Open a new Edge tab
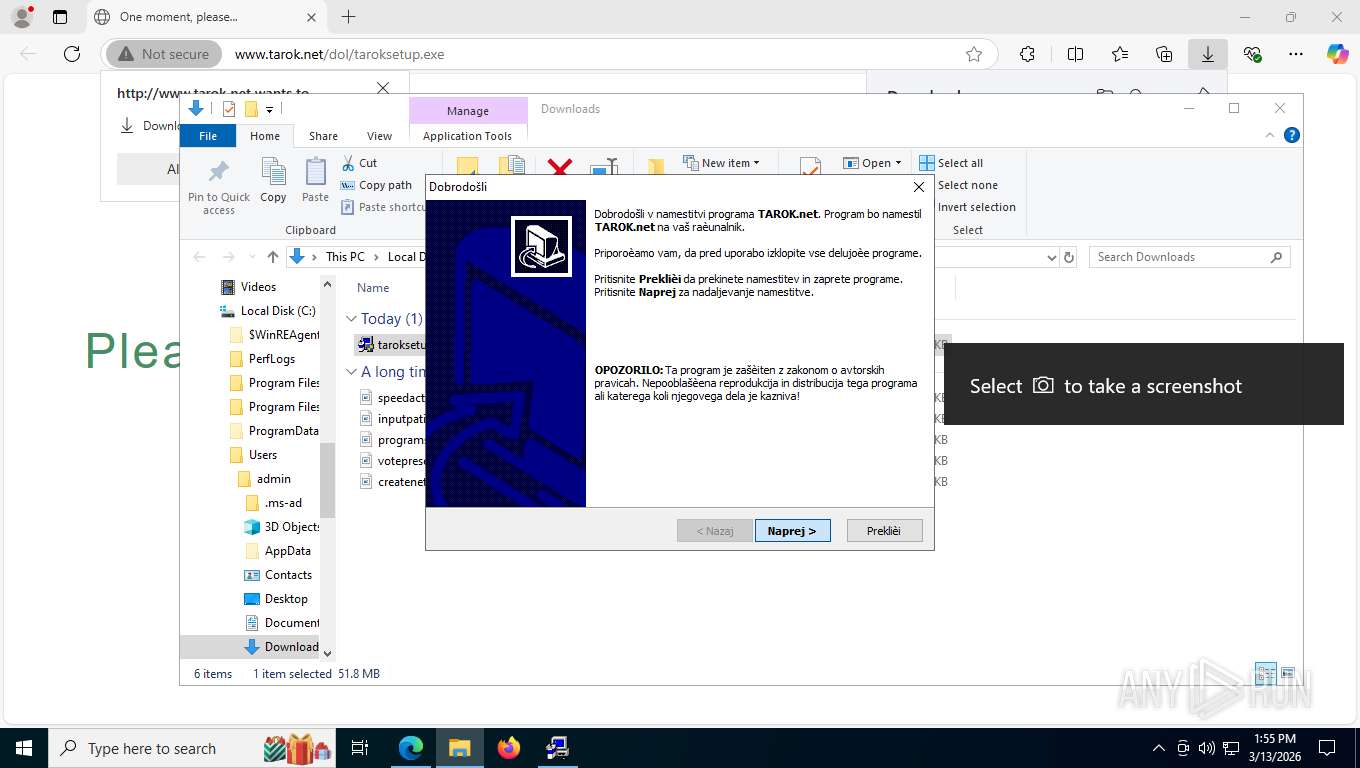The image size is (1360, 768). click(x=348, y=17)
